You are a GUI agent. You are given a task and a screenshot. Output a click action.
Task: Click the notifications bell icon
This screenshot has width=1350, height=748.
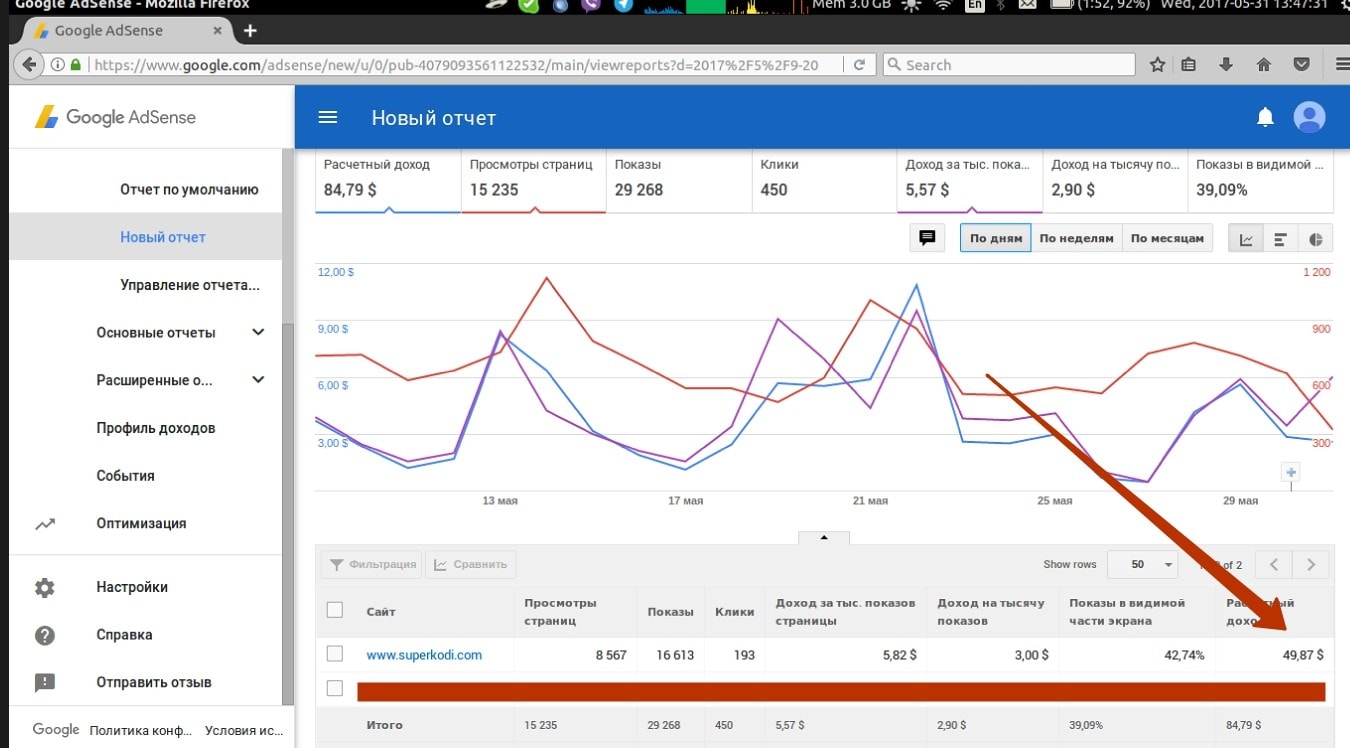coord(1265,118)
